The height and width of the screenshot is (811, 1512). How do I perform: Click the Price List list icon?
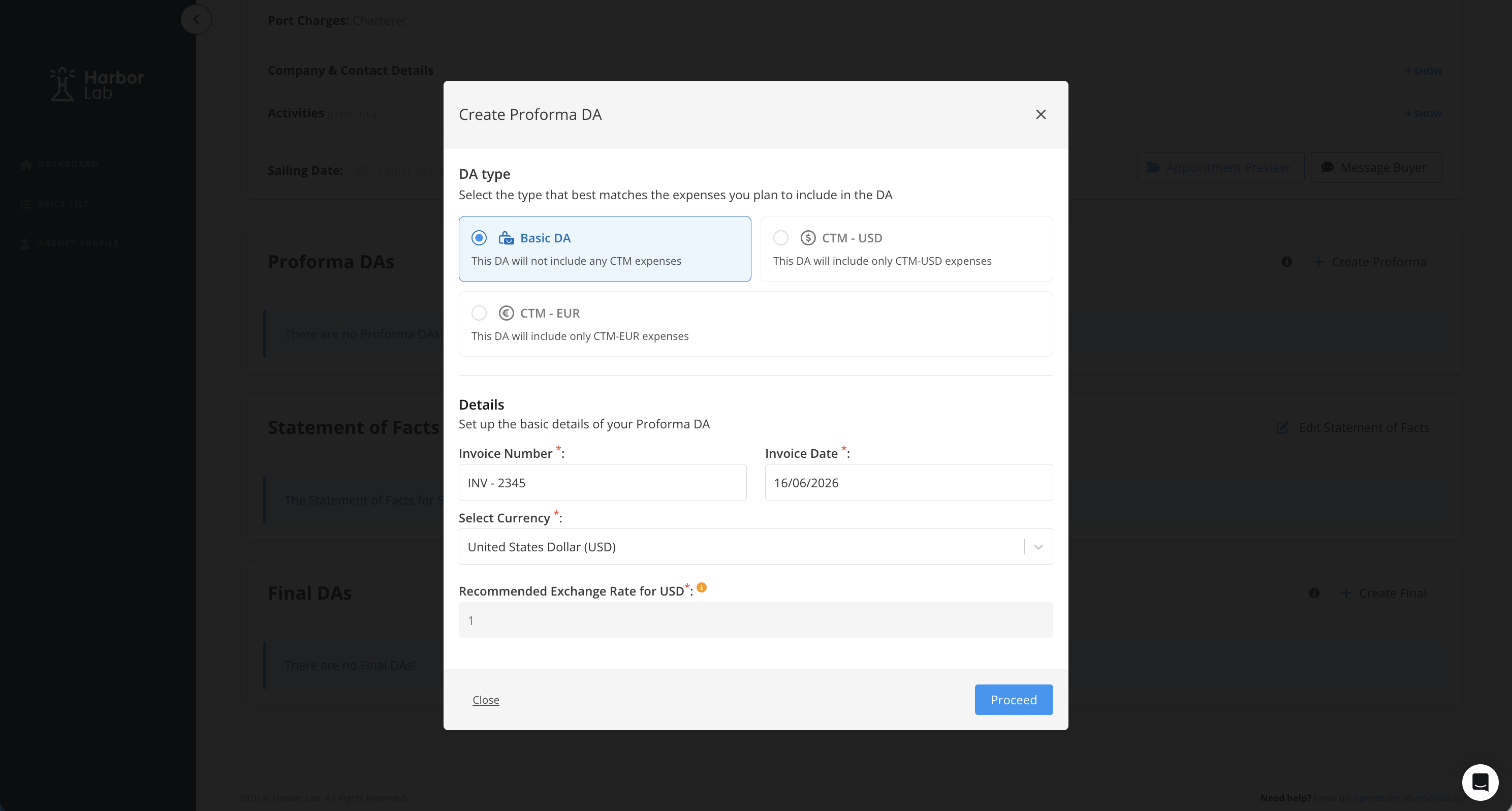[x=26, y=204]
